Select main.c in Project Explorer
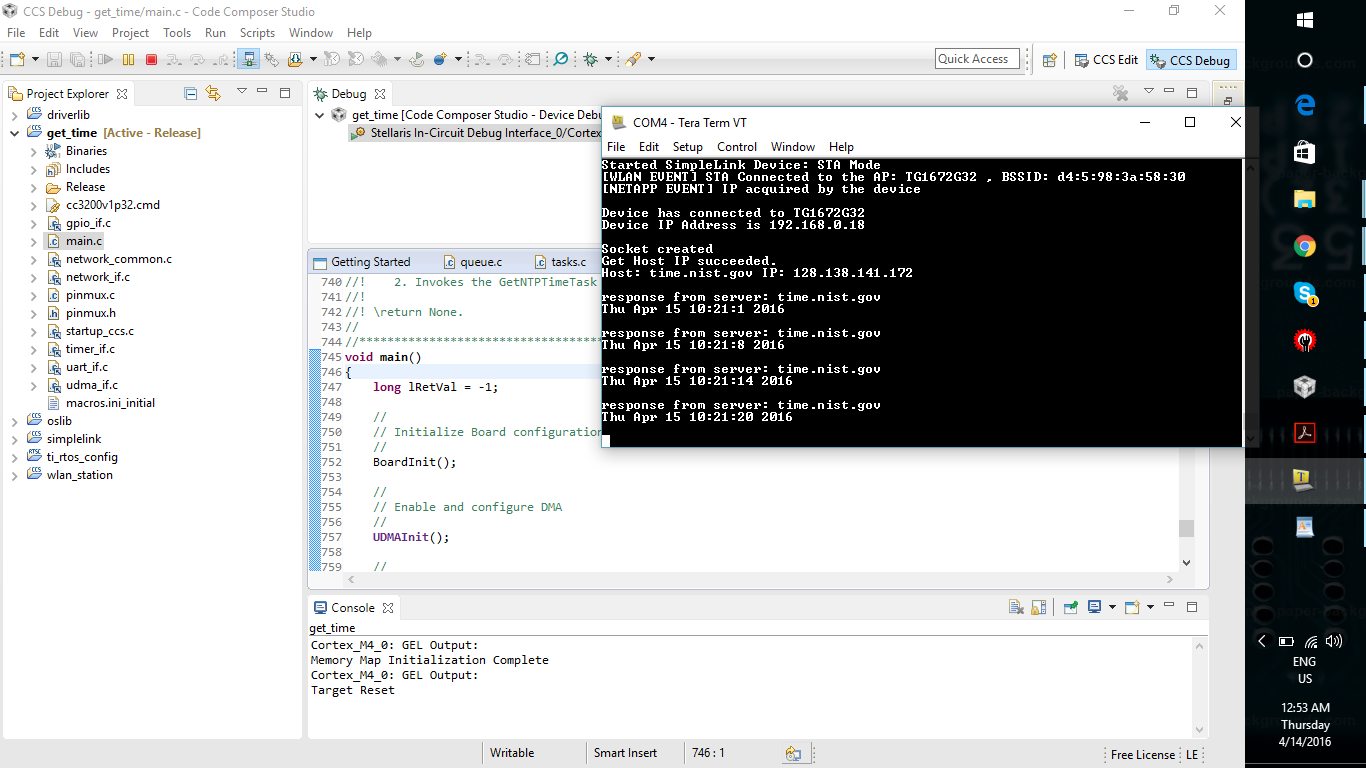Screen dimensions: 1366x768 click(x=84, y=241)
